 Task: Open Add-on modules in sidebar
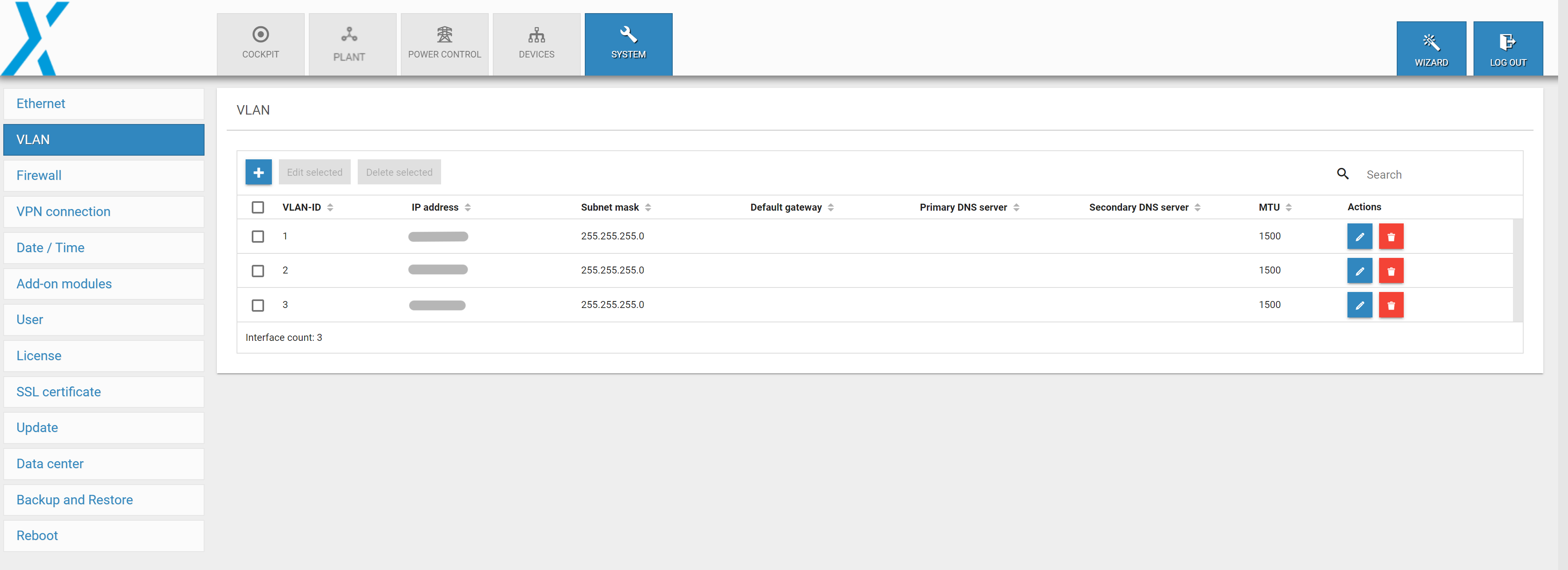coord(103,284)
